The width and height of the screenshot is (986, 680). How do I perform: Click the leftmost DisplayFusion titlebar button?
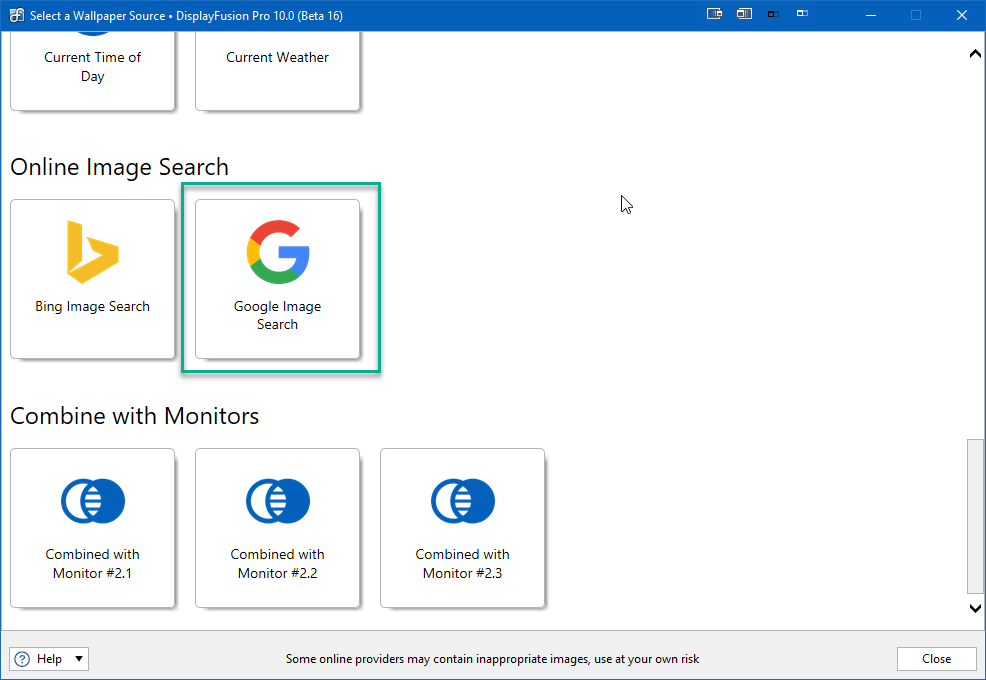click(714, 15)
